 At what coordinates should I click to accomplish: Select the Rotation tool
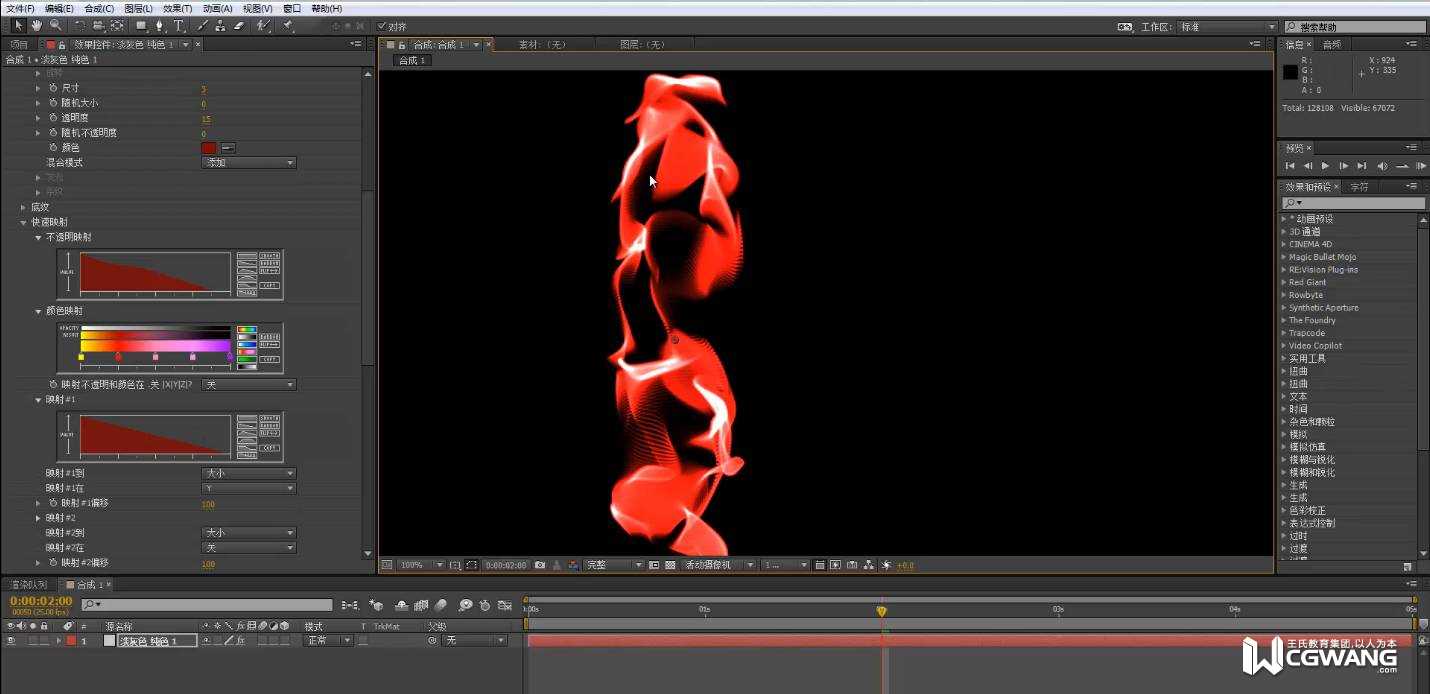(x=80, y=25)
